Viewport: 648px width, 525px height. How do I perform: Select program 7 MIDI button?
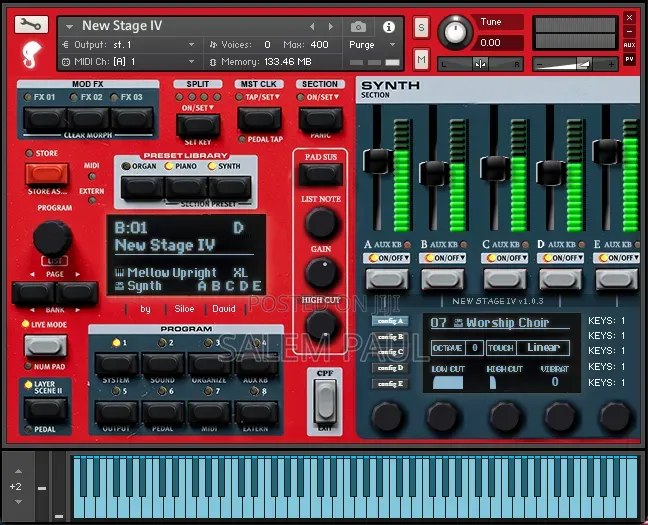209,413
